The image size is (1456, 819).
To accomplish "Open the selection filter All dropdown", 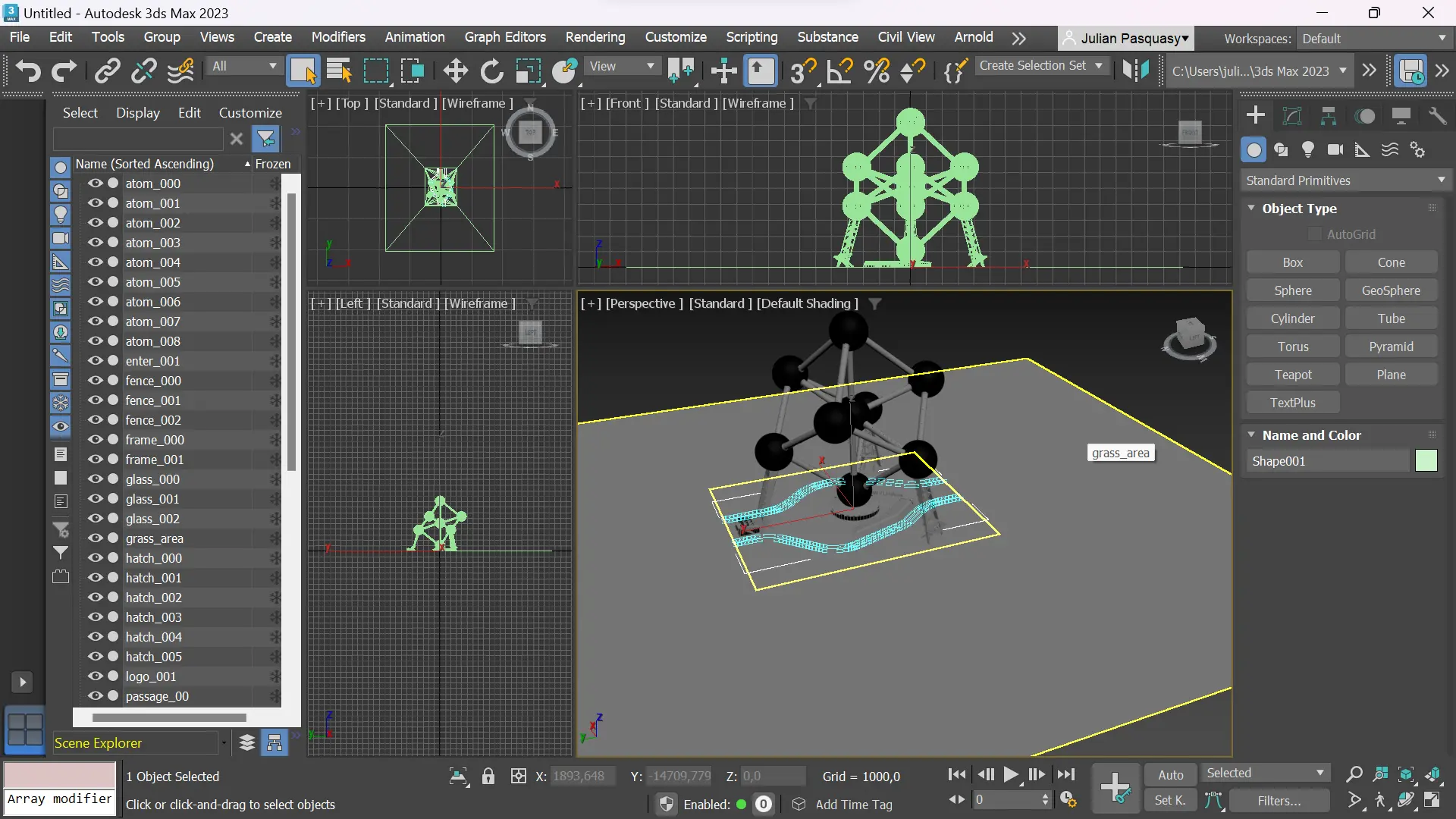I will coord(244,67).
